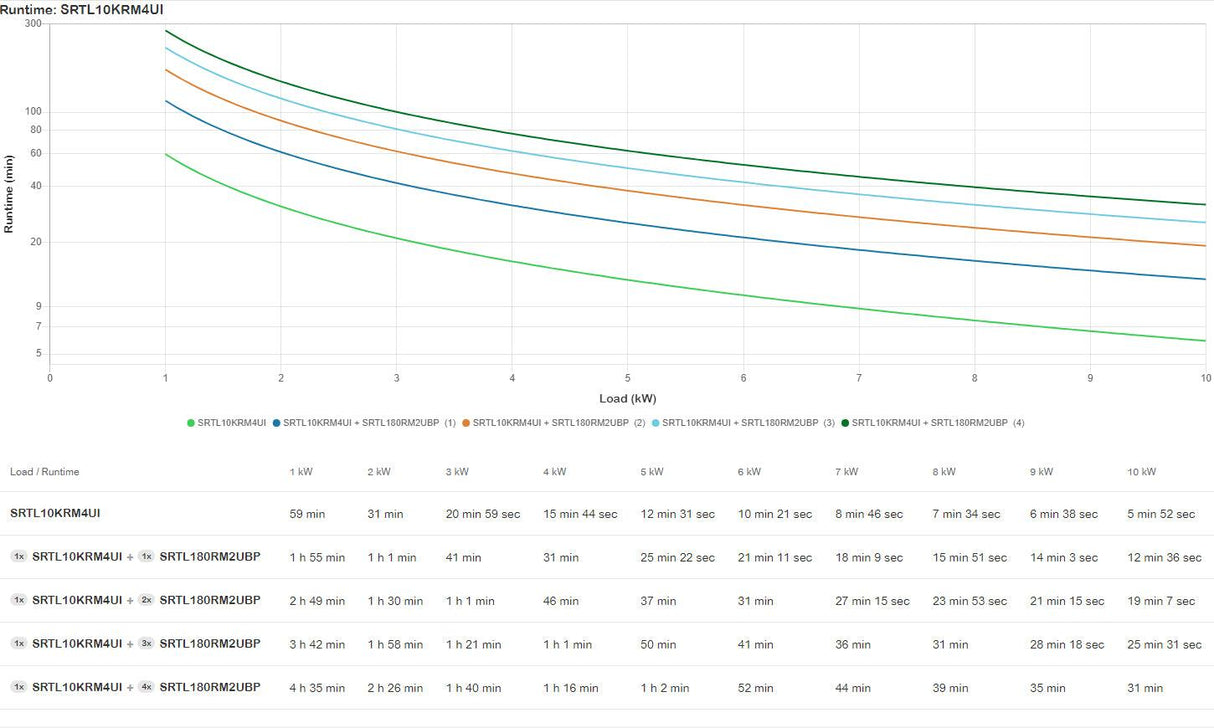This screenshot has height=728, width=1214.
Task: Click the 5 min 52 sec runtime cell
Action: click(1161, 514)
